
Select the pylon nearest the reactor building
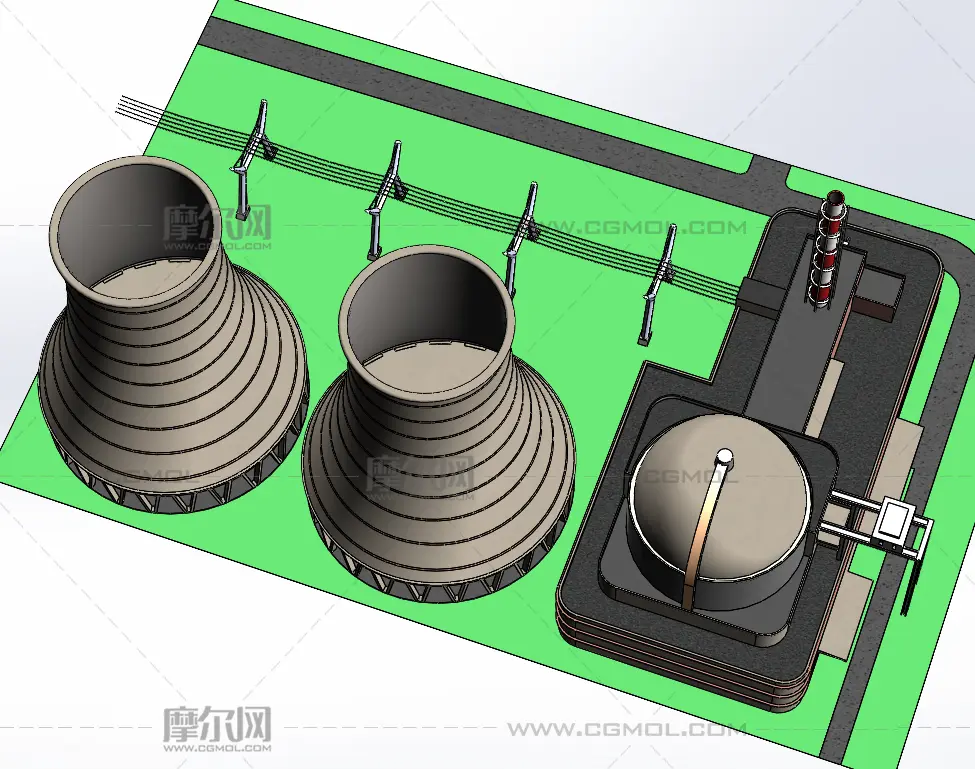click(x=660, y=280)
